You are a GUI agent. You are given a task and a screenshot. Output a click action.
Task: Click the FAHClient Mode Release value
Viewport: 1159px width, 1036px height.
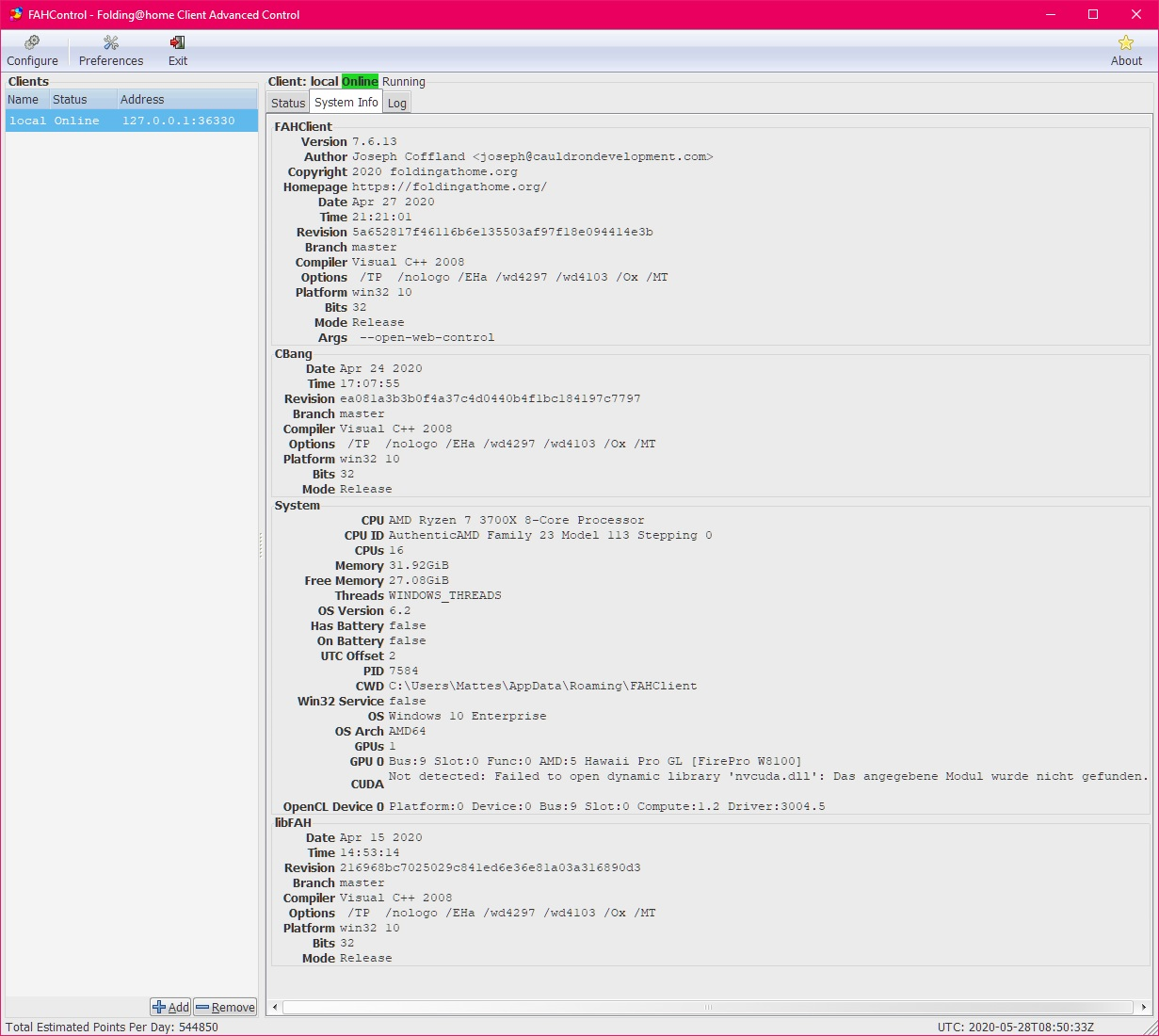click(x=378, y=322)
